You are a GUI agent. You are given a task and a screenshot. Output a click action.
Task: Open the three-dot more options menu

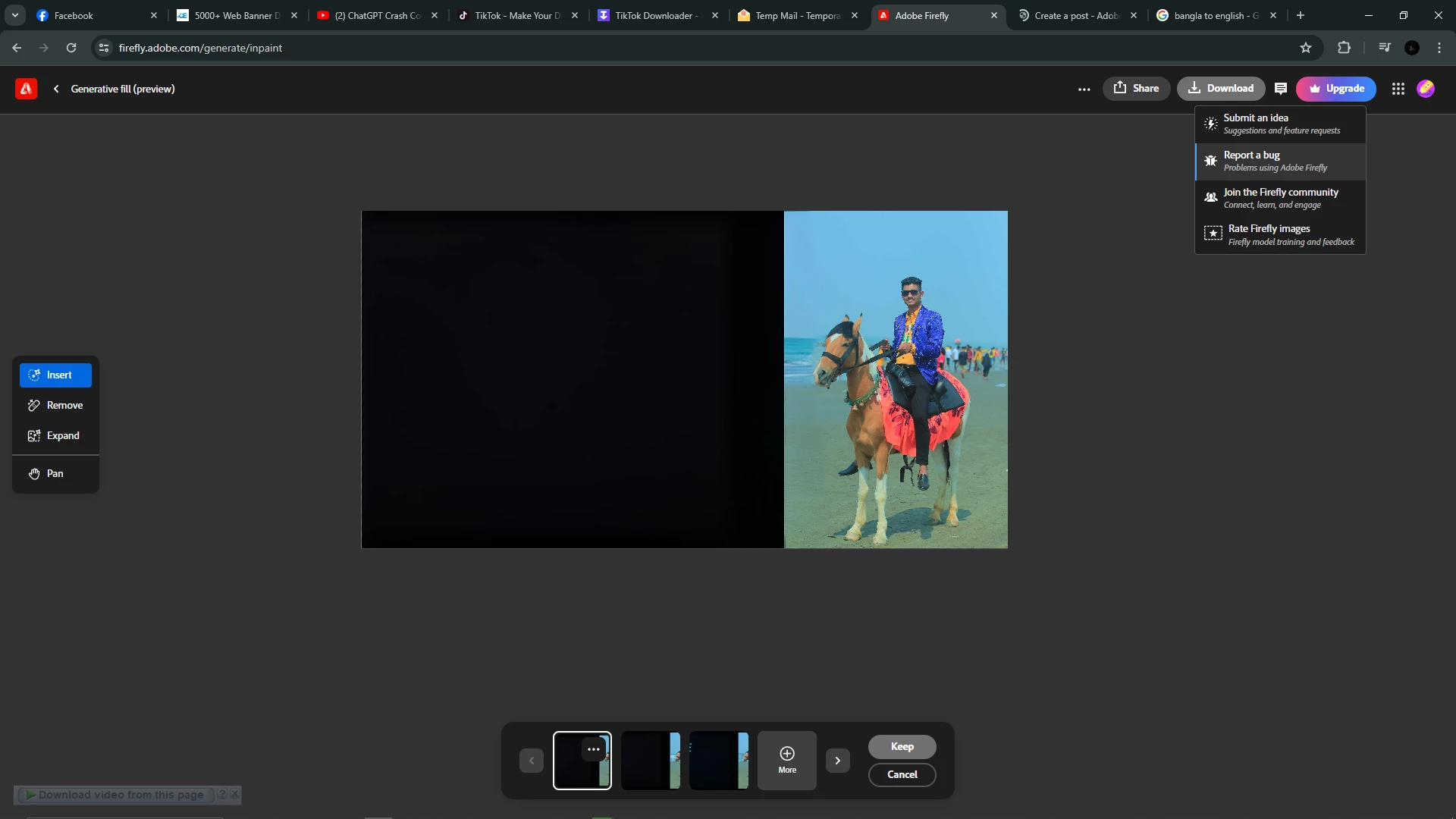(x=1084, y=89)
